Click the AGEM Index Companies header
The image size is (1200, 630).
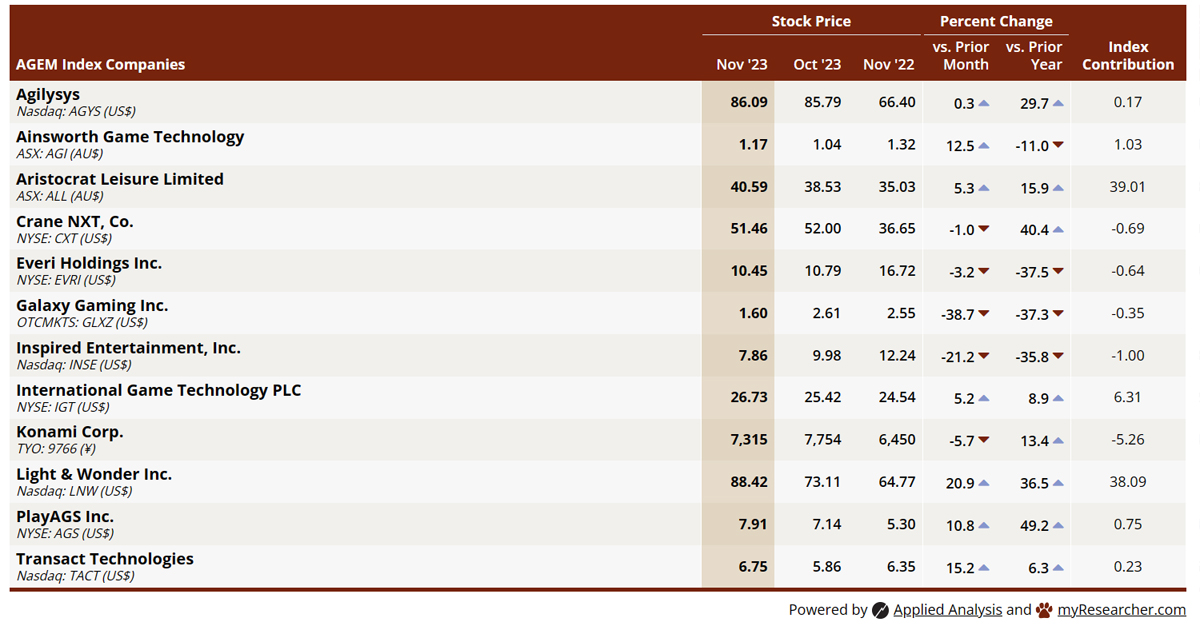coord(100,64)
